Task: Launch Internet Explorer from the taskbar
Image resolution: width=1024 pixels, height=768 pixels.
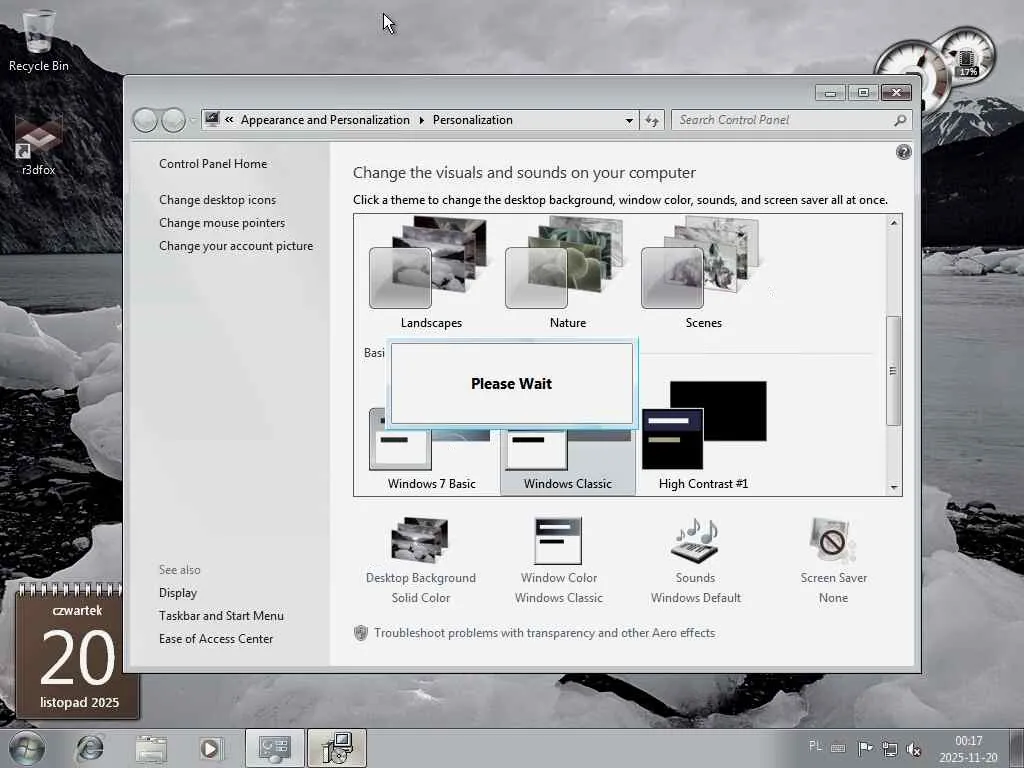Action: 90,748
